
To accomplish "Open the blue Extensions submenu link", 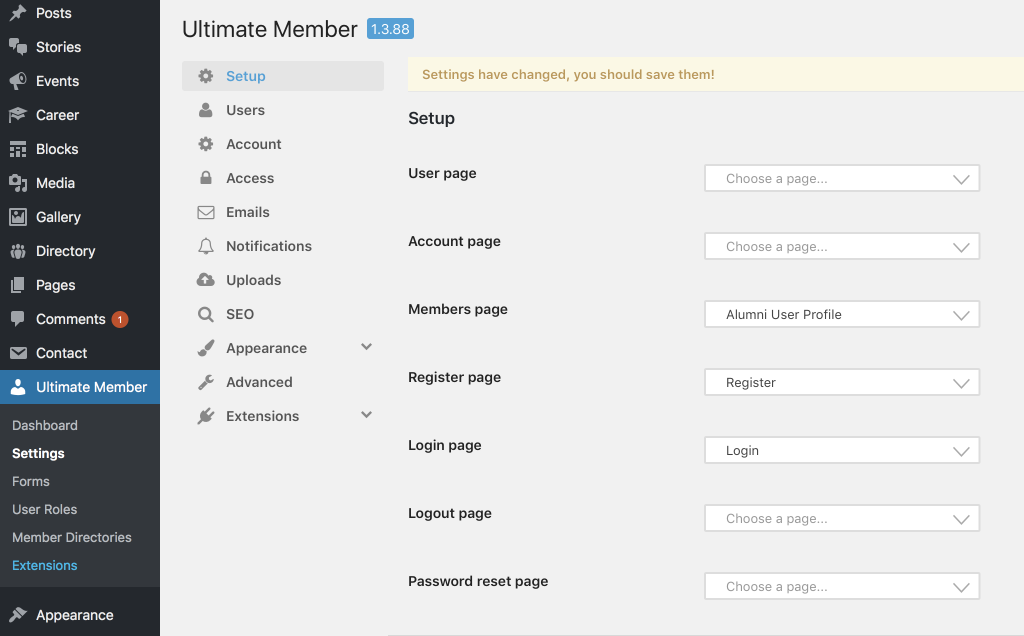I will 44,565.
